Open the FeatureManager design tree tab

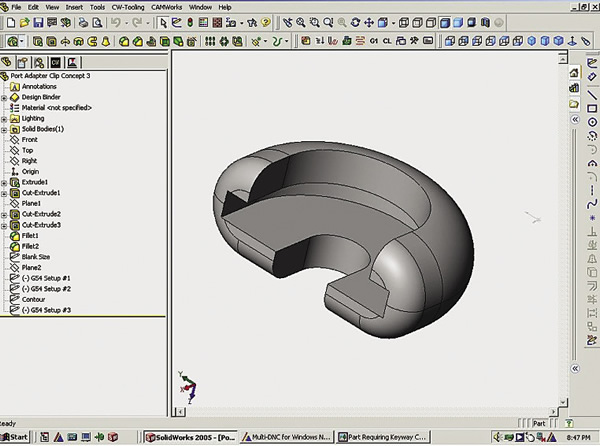6,62
